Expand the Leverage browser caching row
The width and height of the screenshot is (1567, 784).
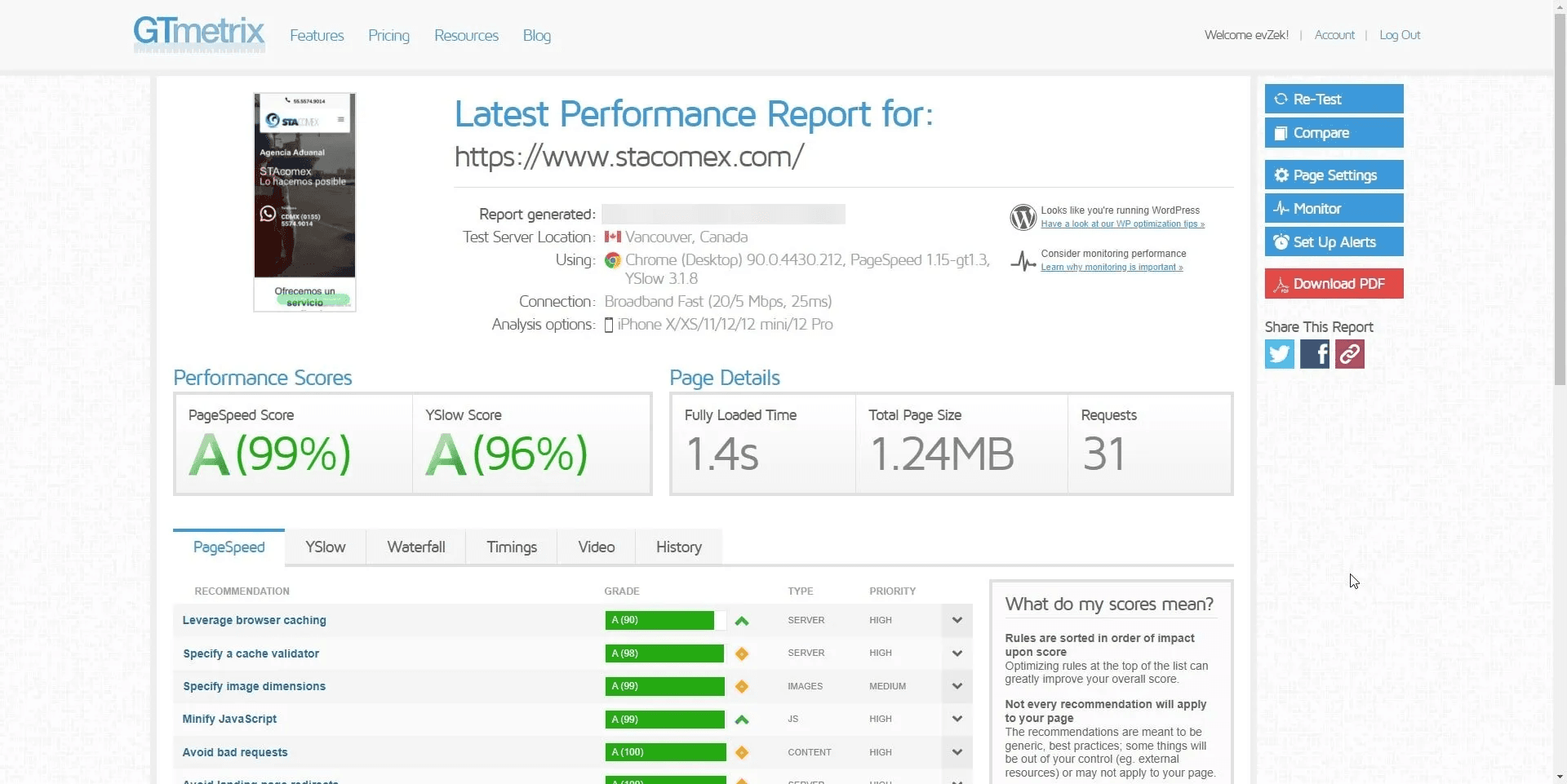point(957,620)
